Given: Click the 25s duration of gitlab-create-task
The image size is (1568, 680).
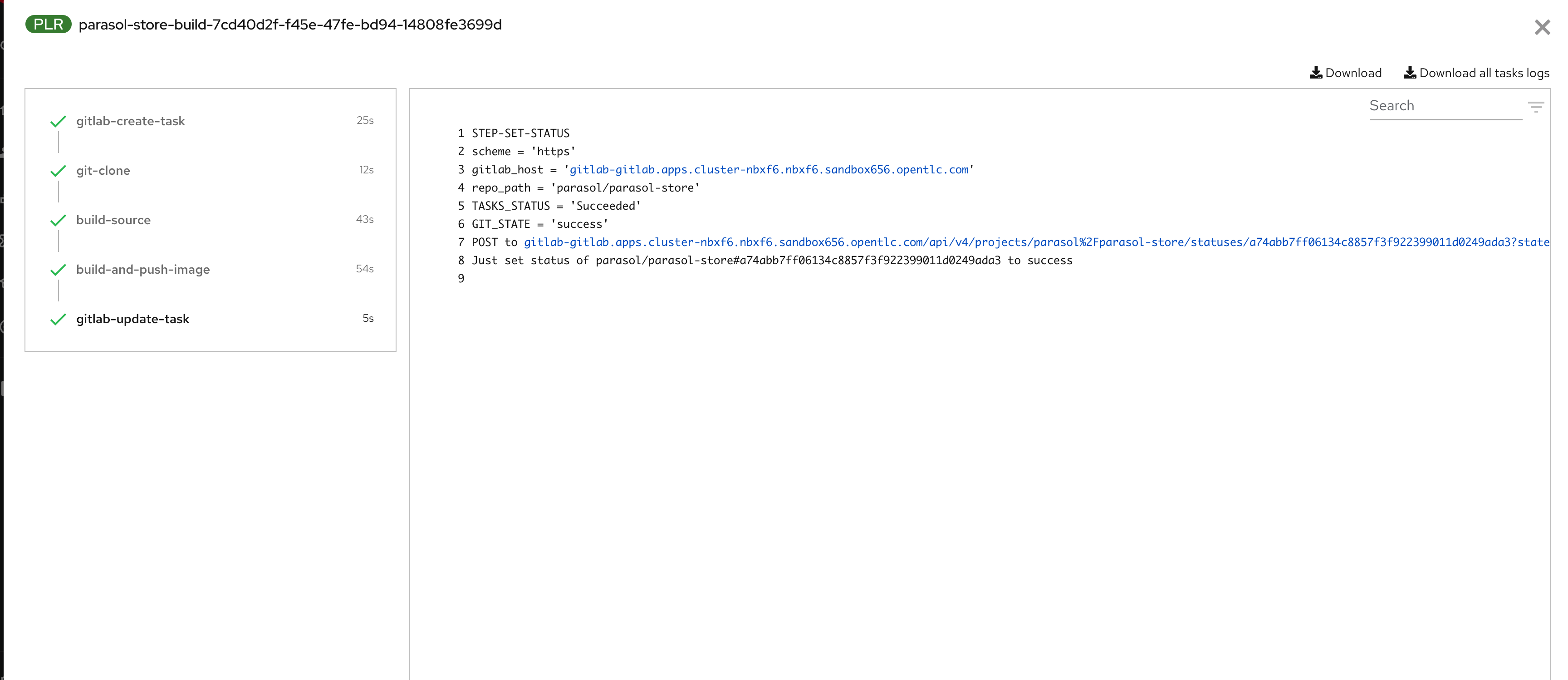Looking at the screenshot, I should (x=365, y=121).
